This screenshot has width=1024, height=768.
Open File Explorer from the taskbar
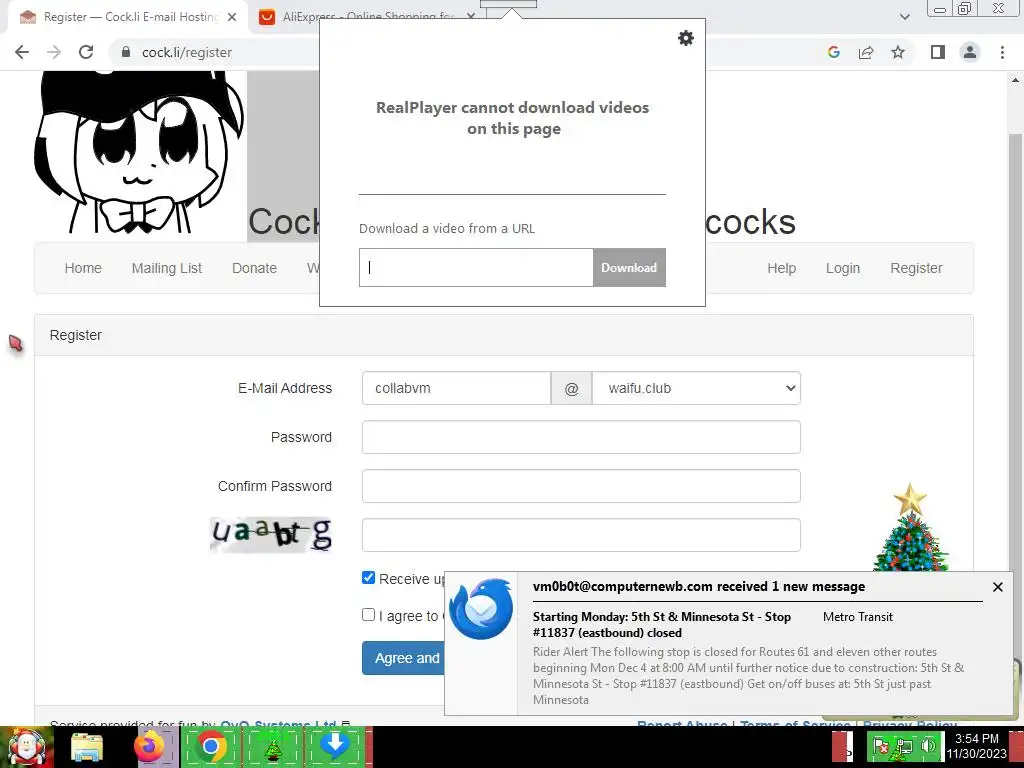(x=87, y=747)
